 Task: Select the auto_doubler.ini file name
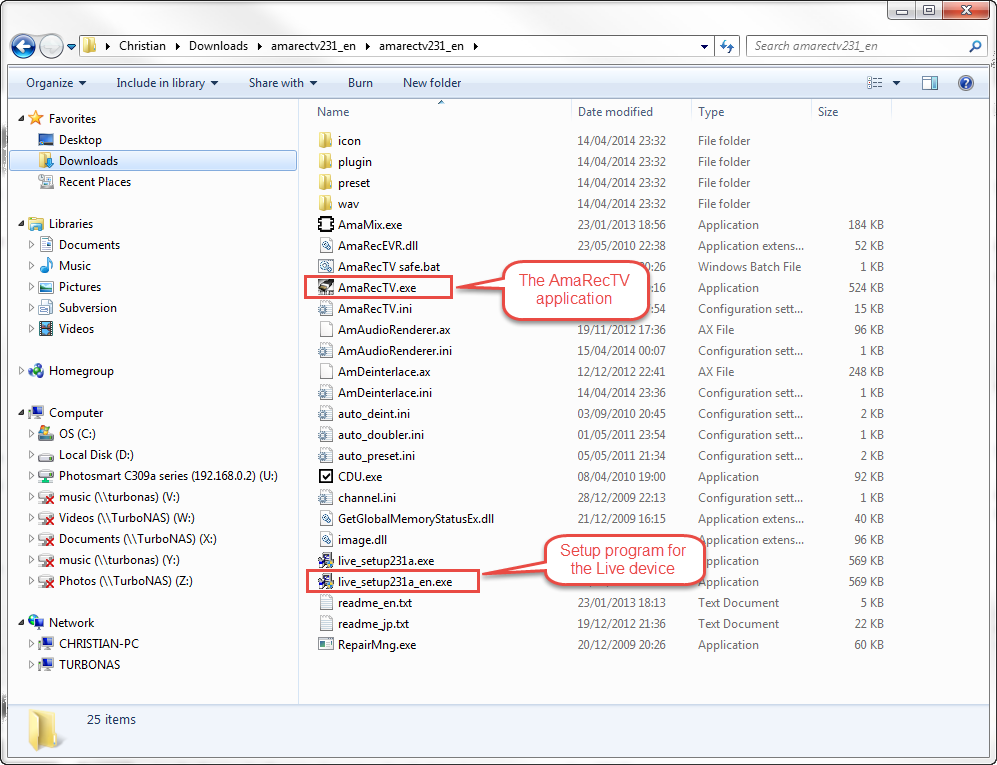381,435
